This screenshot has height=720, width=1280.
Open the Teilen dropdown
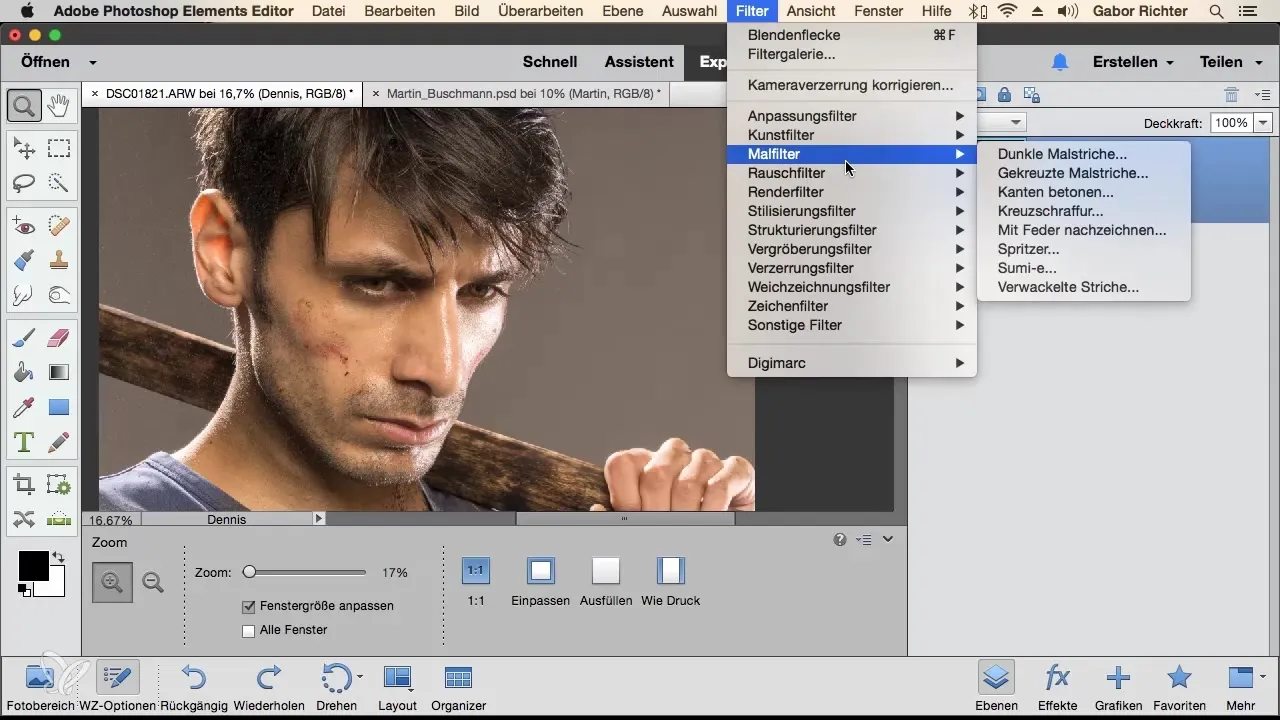click(1229, 62)
